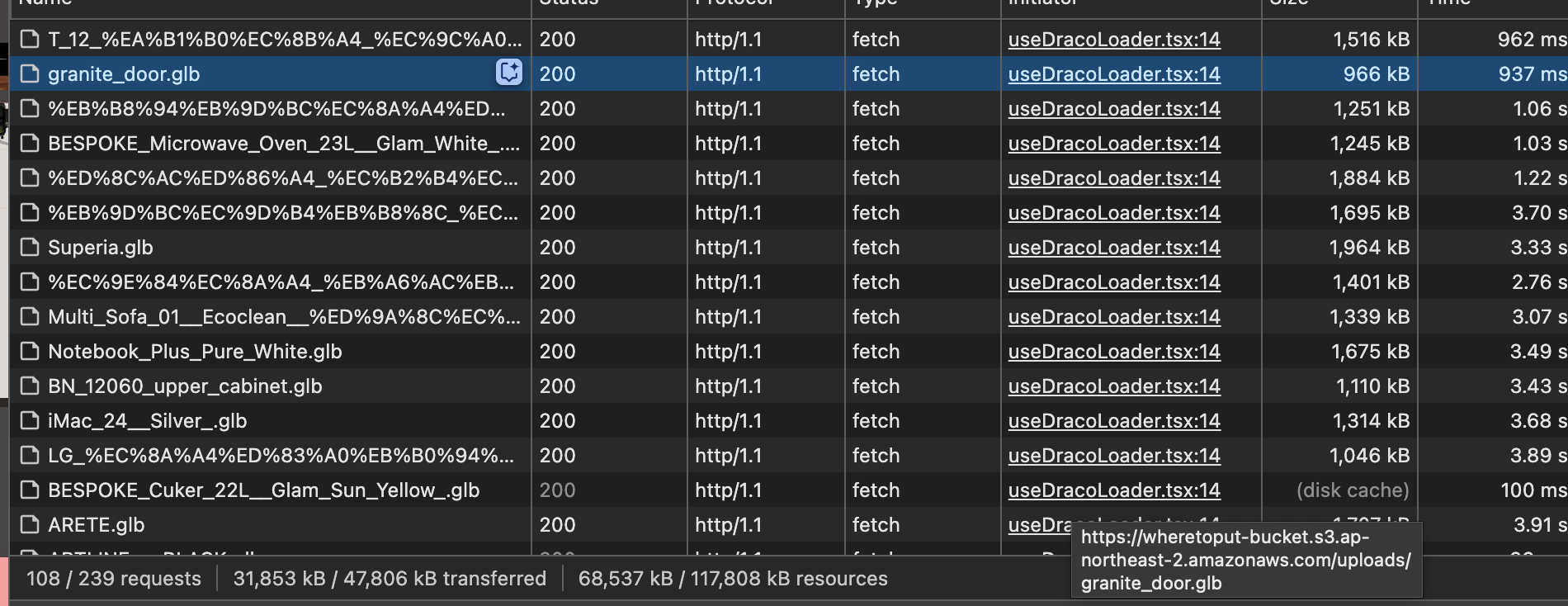Image resolution: width=1568 pixels, height=606 pixels.
Task: Select the BESPOKE_Microwave_Oven_23L__Glam_White request
Action: click(284, 143)
